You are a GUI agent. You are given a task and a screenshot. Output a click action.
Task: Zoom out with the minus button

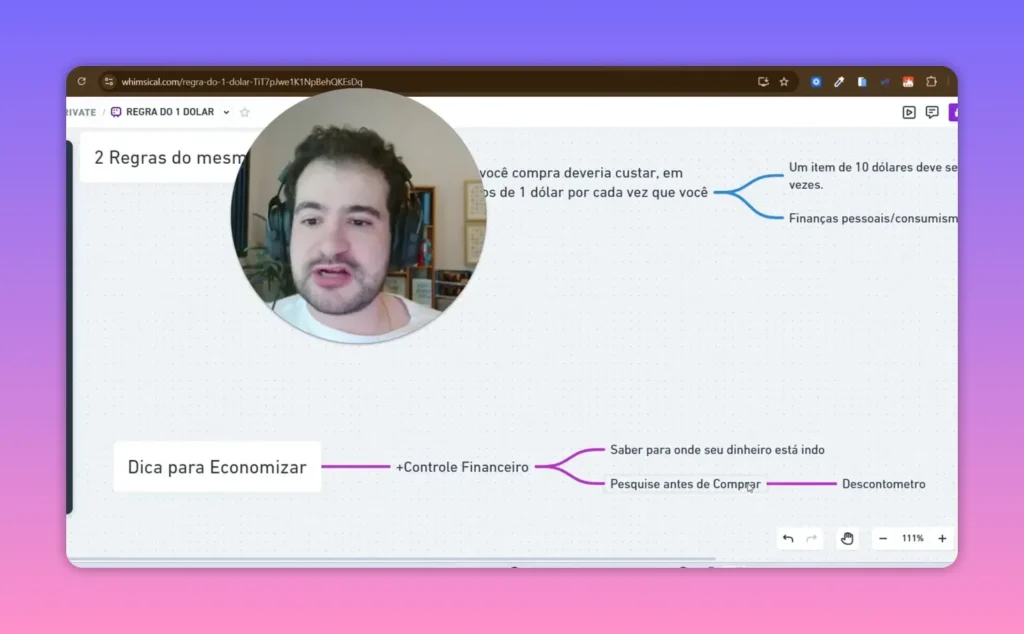tap(882, 538)
